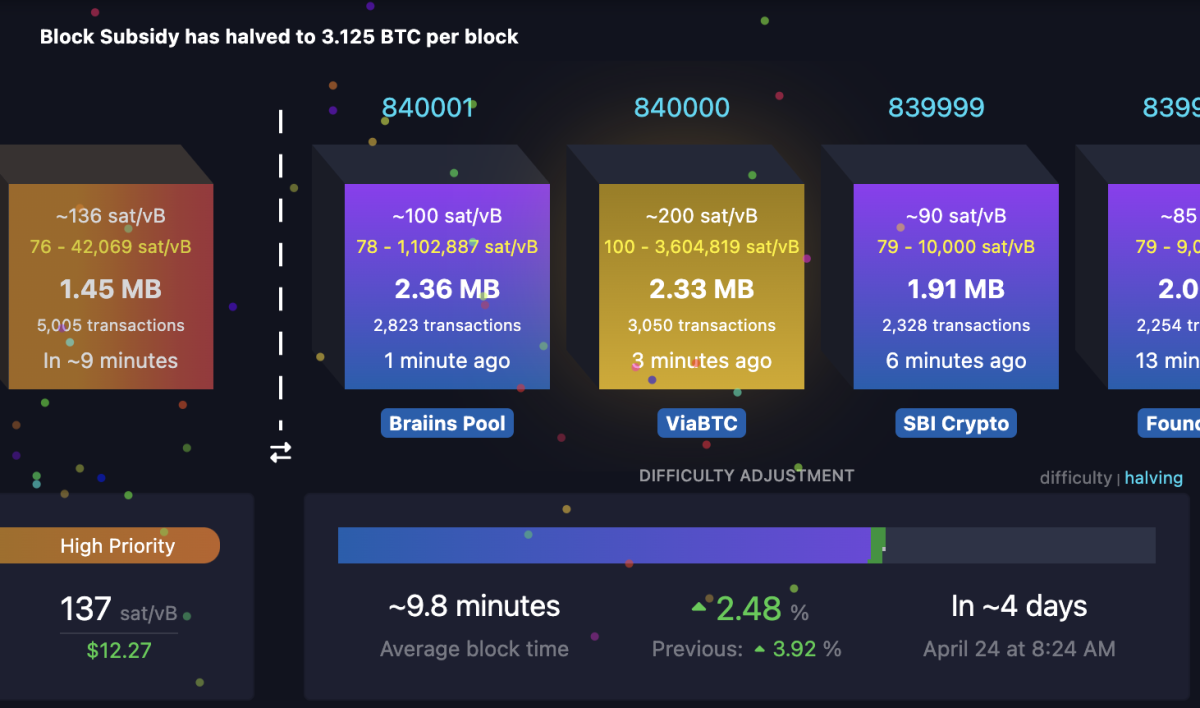Switch to the halving tab

point(1153,478)
